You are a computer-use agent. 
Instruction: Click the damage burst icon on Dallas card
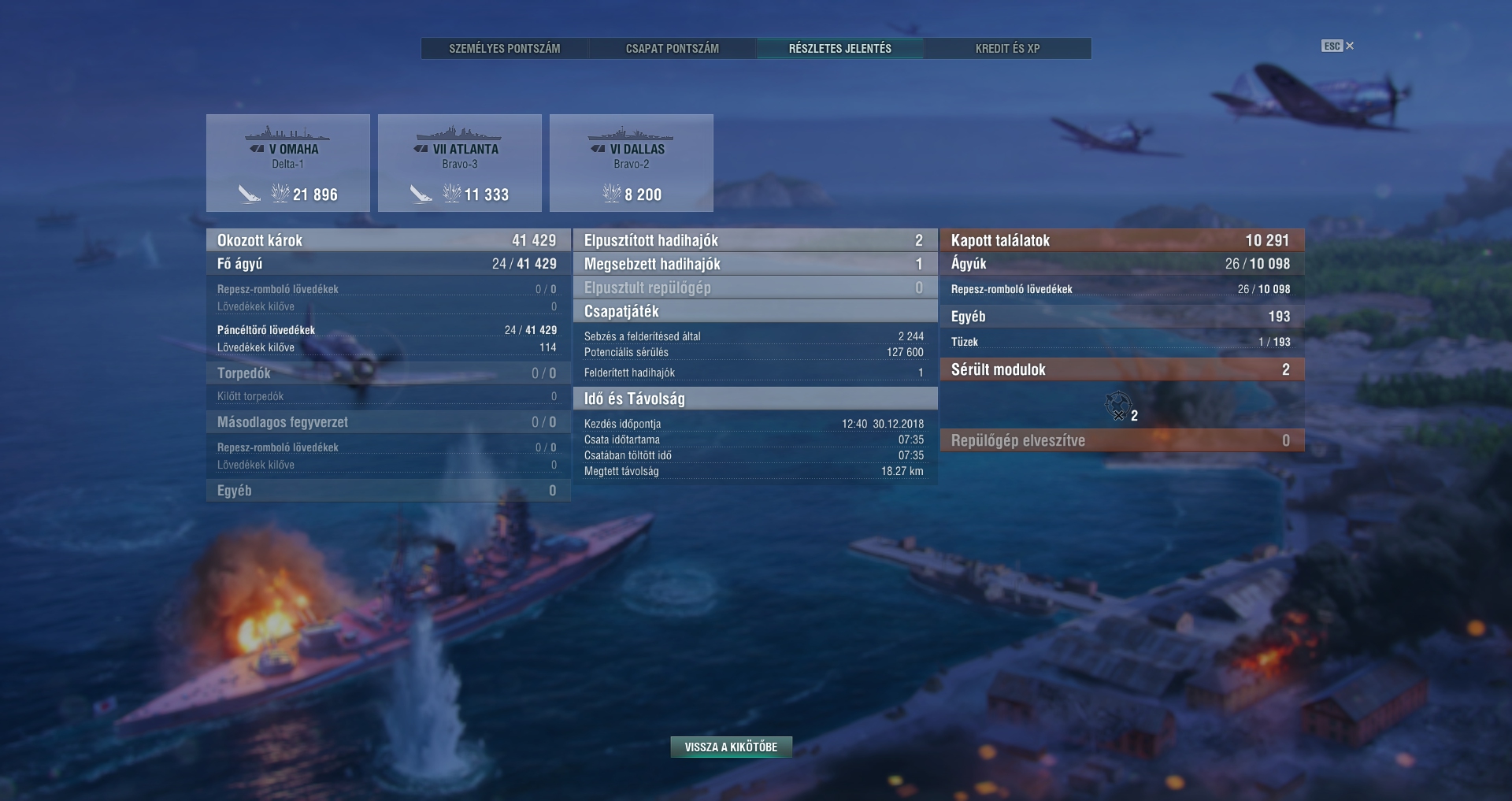tap(612, 193)
